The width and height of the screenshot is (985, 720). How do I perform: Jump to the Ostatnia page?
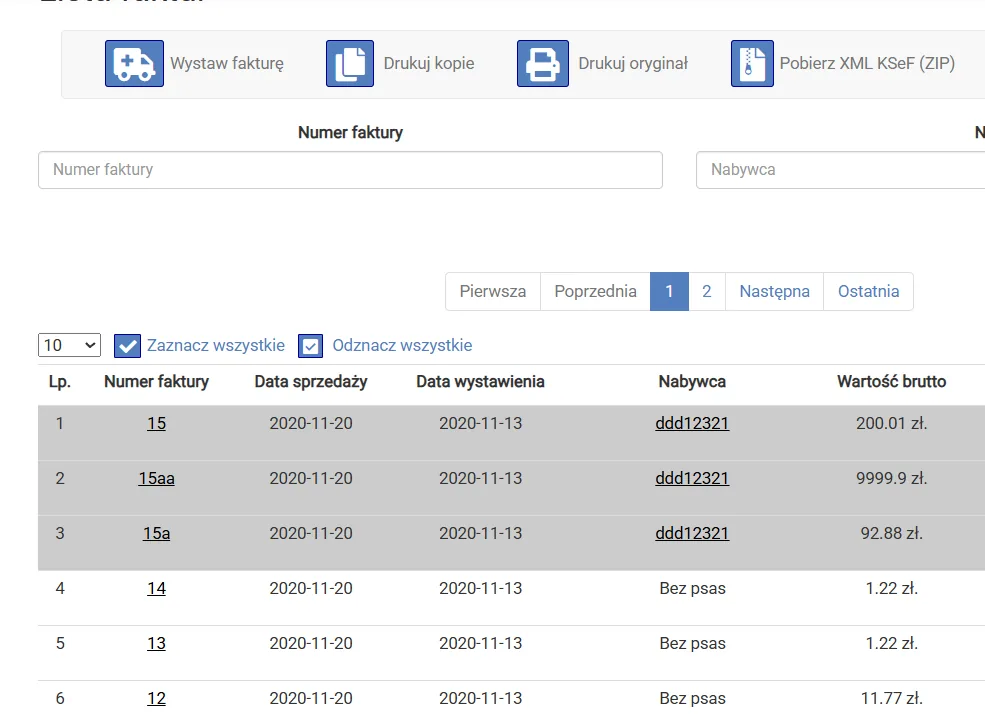(x=869, y=292)
